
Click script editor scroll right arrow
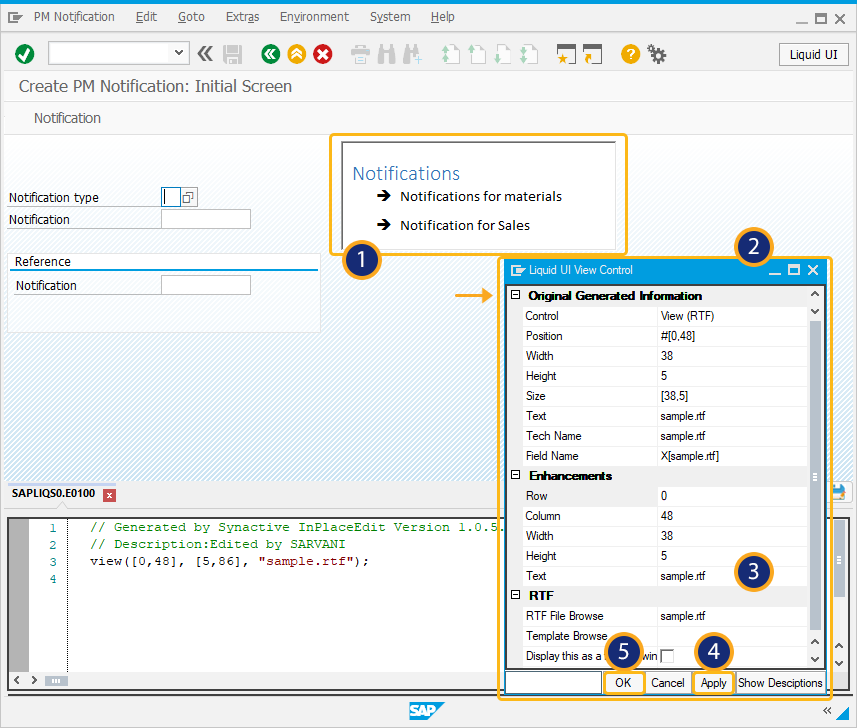point(34,680)
